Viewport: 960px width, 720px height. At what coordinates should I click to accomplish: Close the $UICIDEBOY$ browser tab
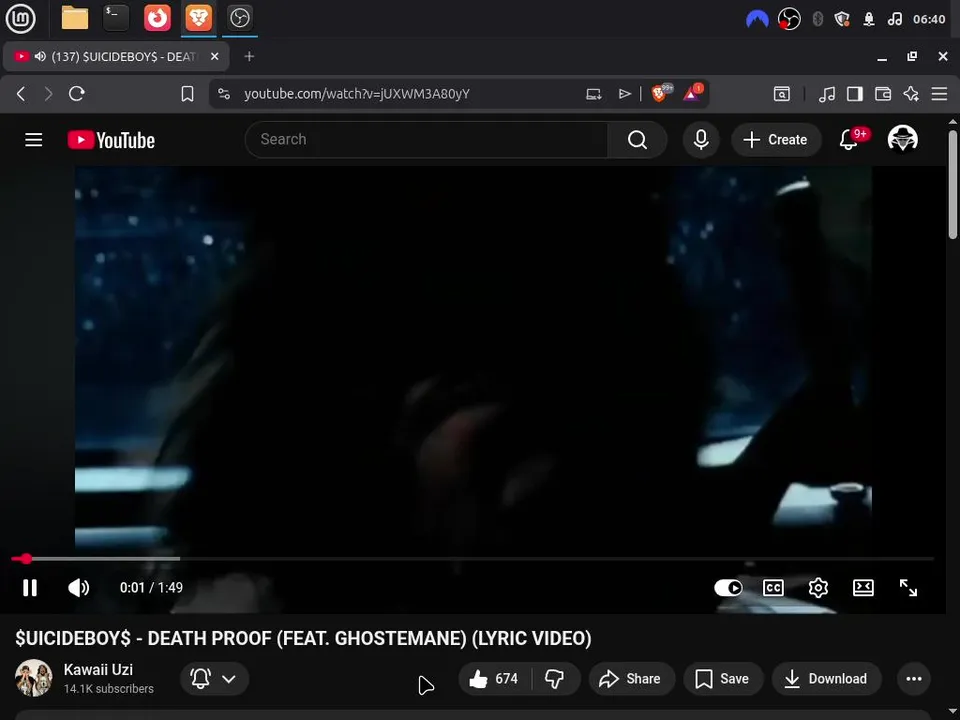click(x=214, y=56)
